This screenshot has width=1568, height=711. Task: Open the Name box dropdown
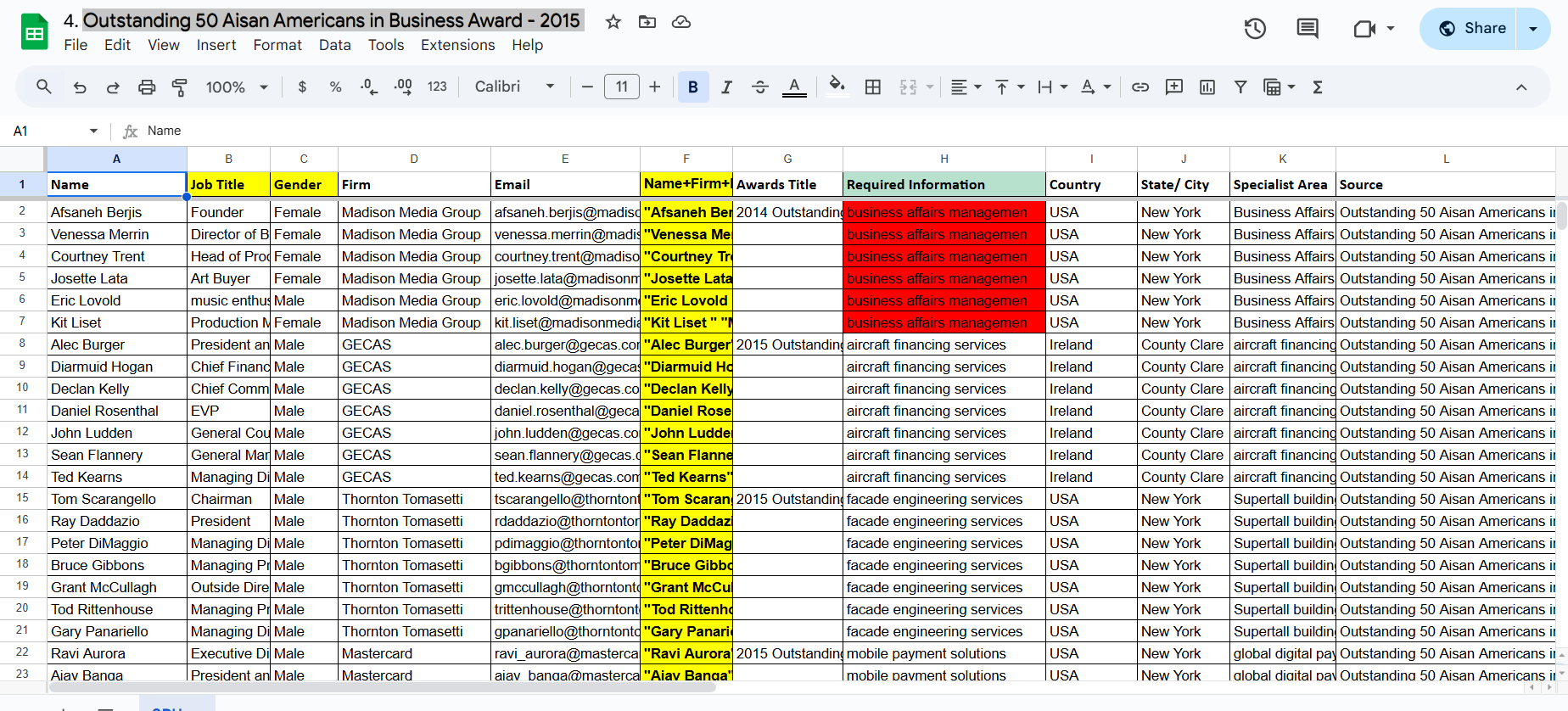[x=93, y=131]
